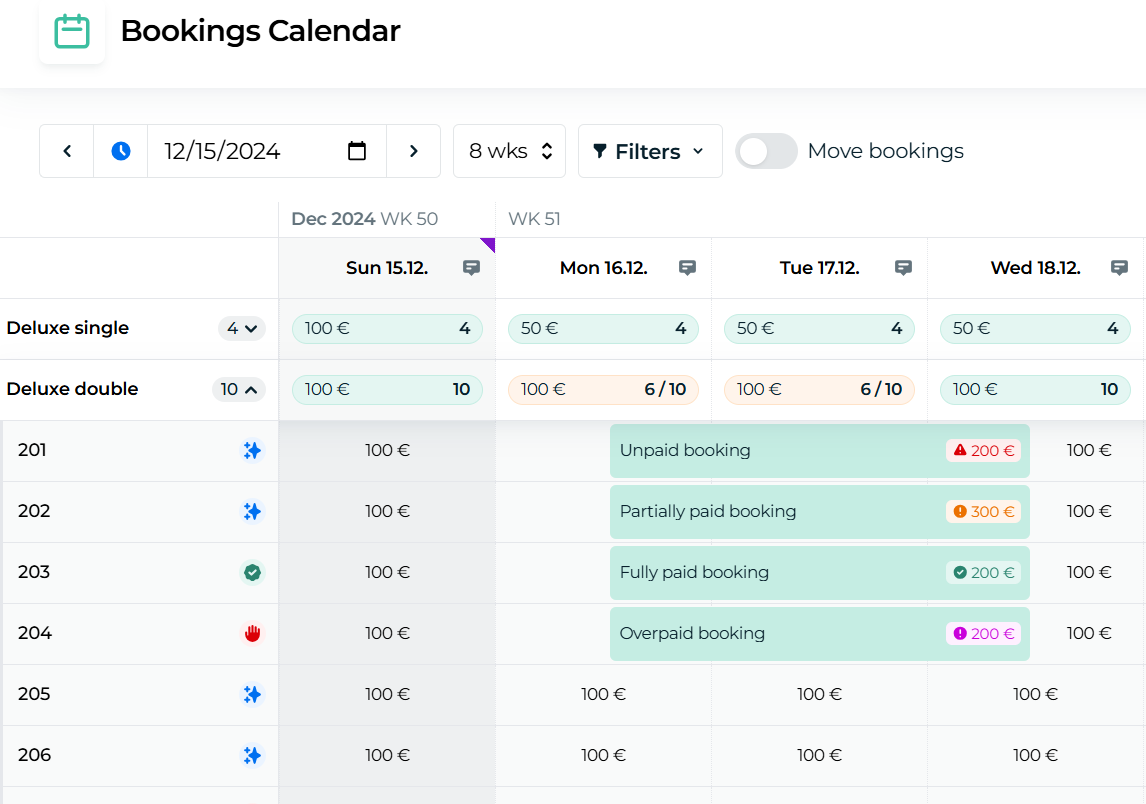Advance to the next date period
The width and height of the screenshot is (1146, 804).
click(x=413, y=151)
